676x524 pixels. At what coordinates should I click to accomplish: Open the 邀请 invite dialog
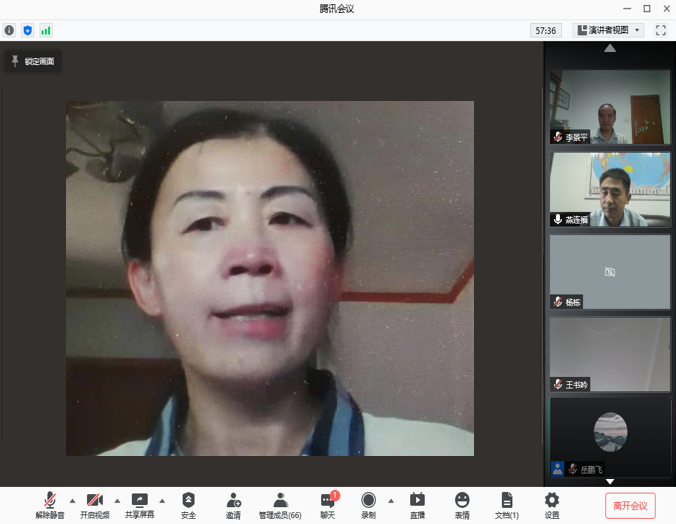coord(233,501)
